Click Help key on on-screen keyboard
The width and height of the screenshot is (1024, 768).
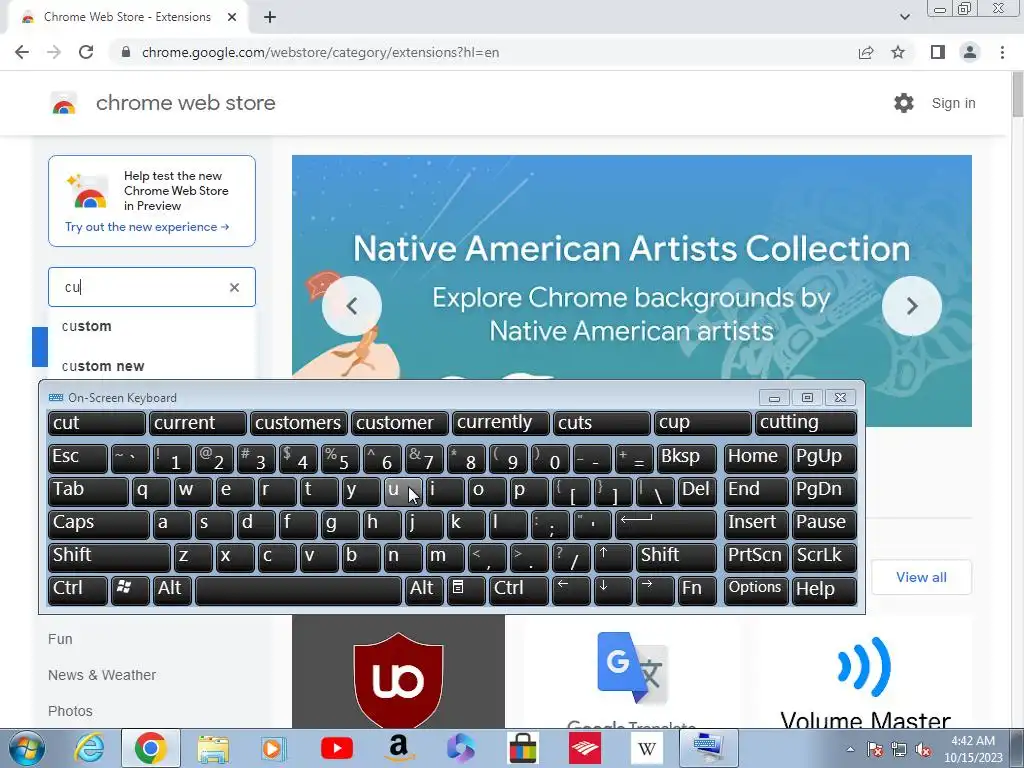point(824,590)
